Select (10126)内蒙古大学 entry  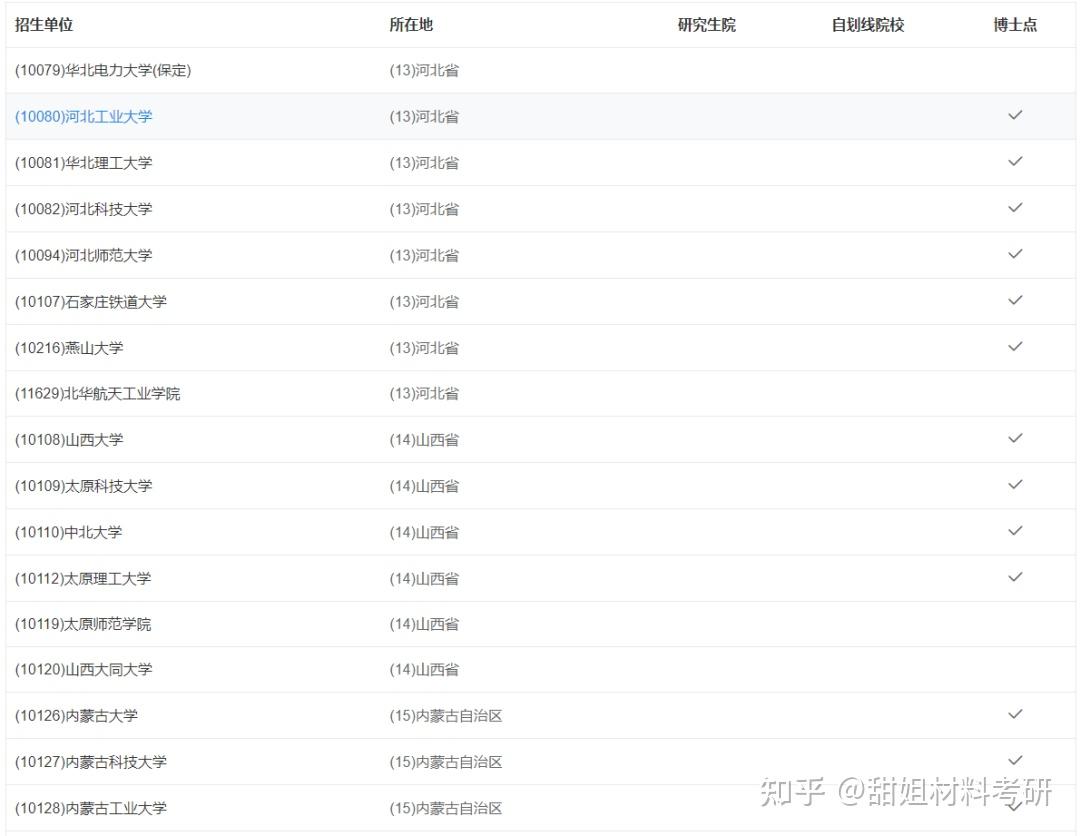(76, 715)
